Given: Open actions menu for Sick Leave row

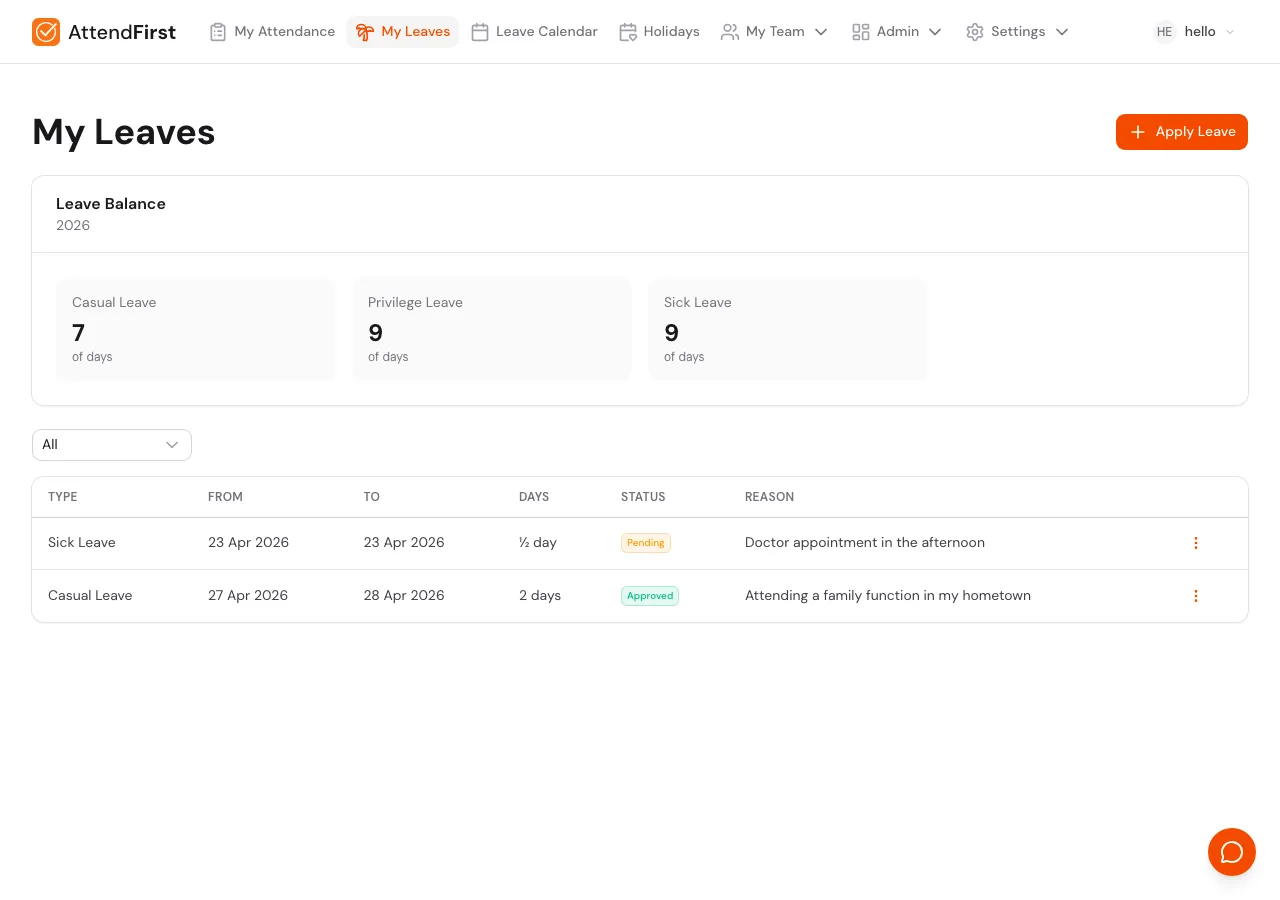Looking at the screenshot, I should point(1196,543).
